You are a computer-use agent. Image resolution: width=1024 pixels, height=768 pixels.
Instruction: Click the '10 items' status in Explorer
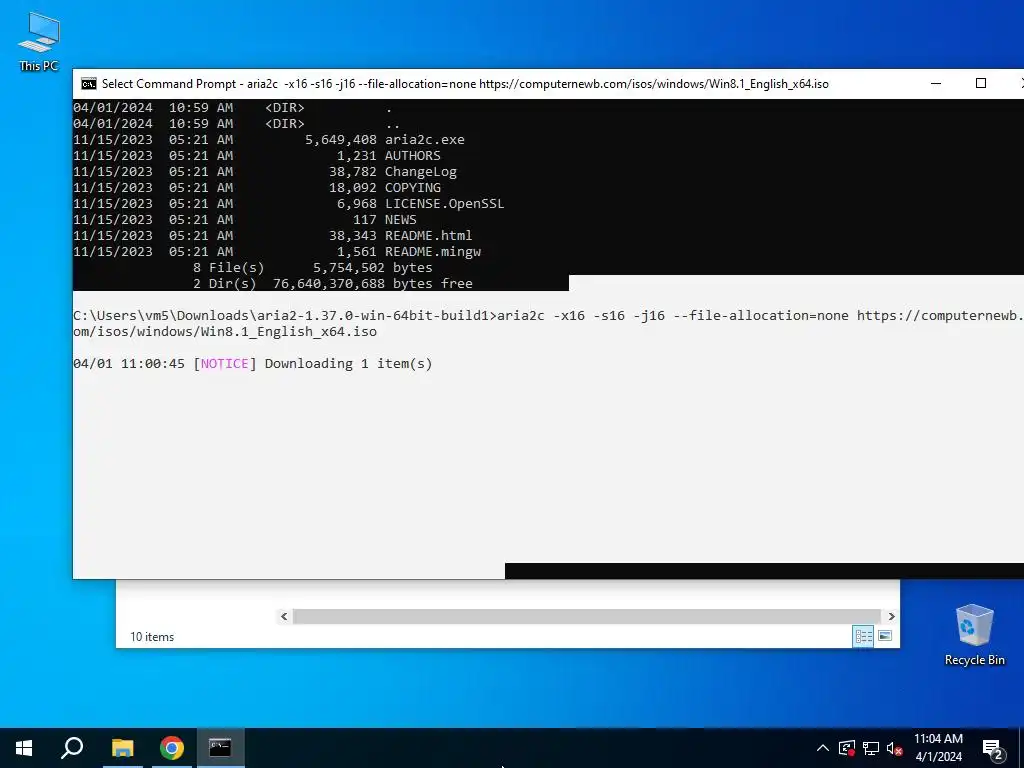point(152,637)
